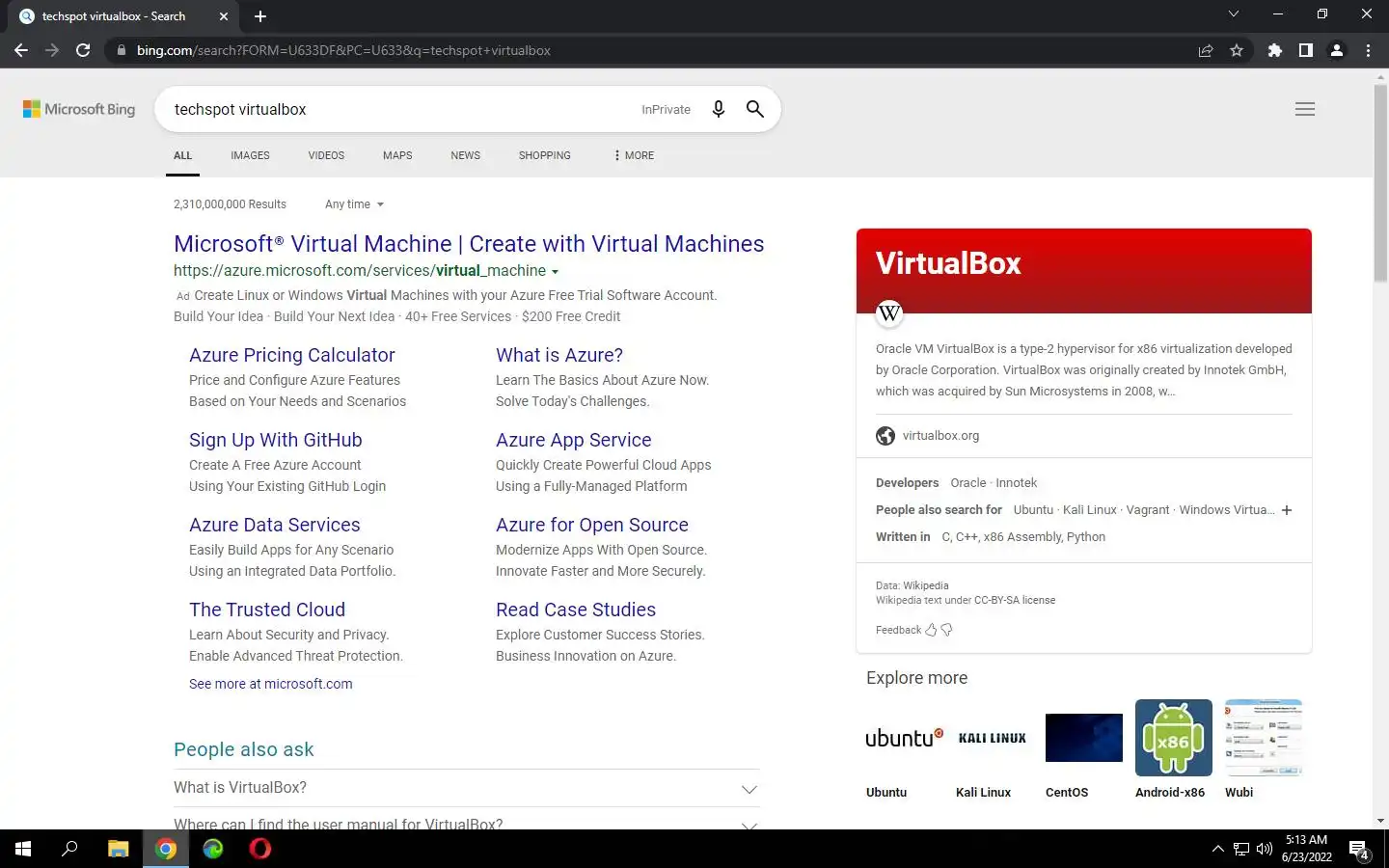Image resolution: width=1389 pixels, height=868 pixels.
Task: Open the Chrome profile icon
Action: click(x=1337, y=50)
